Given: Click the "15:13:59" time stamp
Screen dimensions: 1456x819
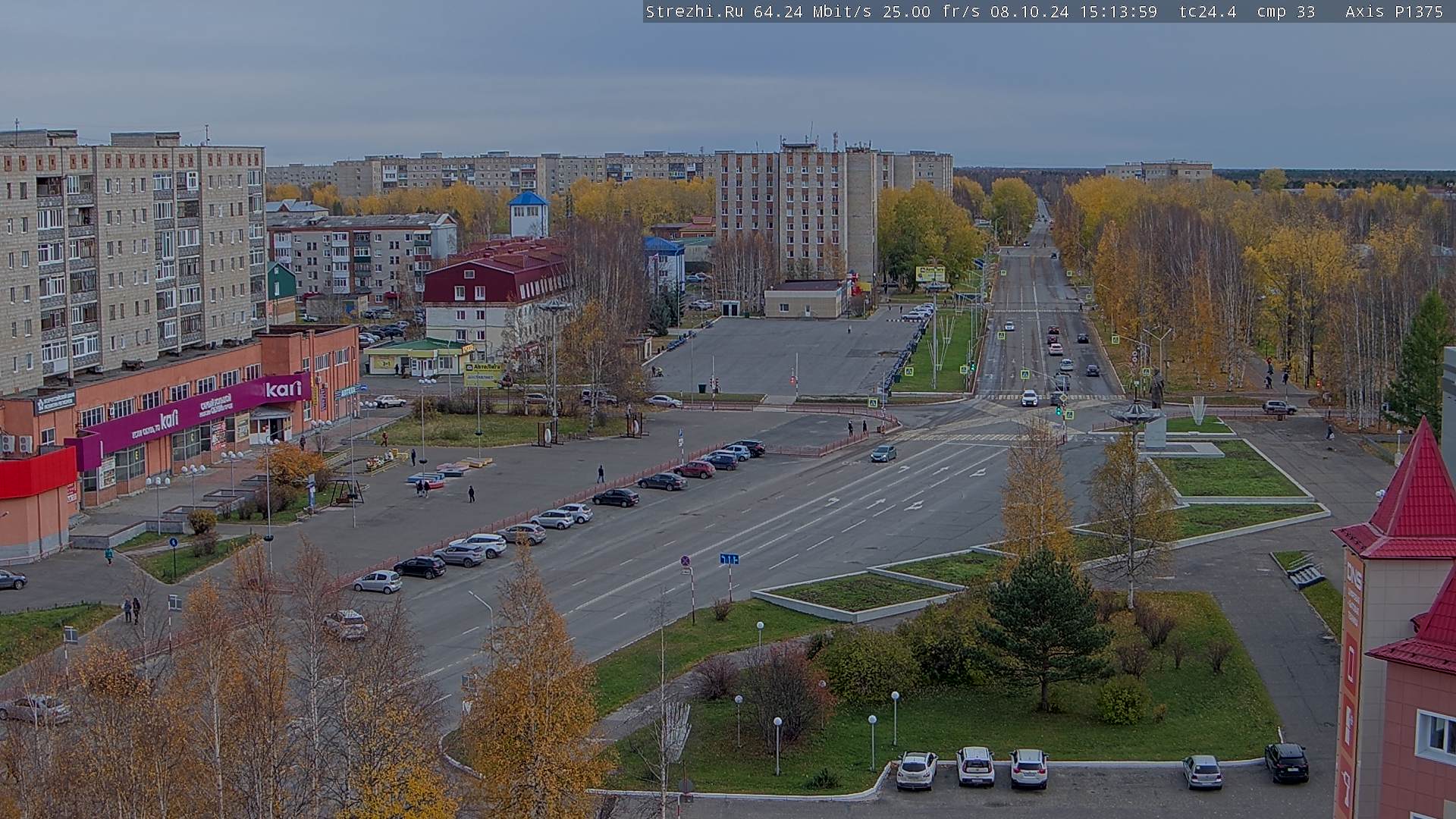Looking at the screenshot, I should 1119,11.
